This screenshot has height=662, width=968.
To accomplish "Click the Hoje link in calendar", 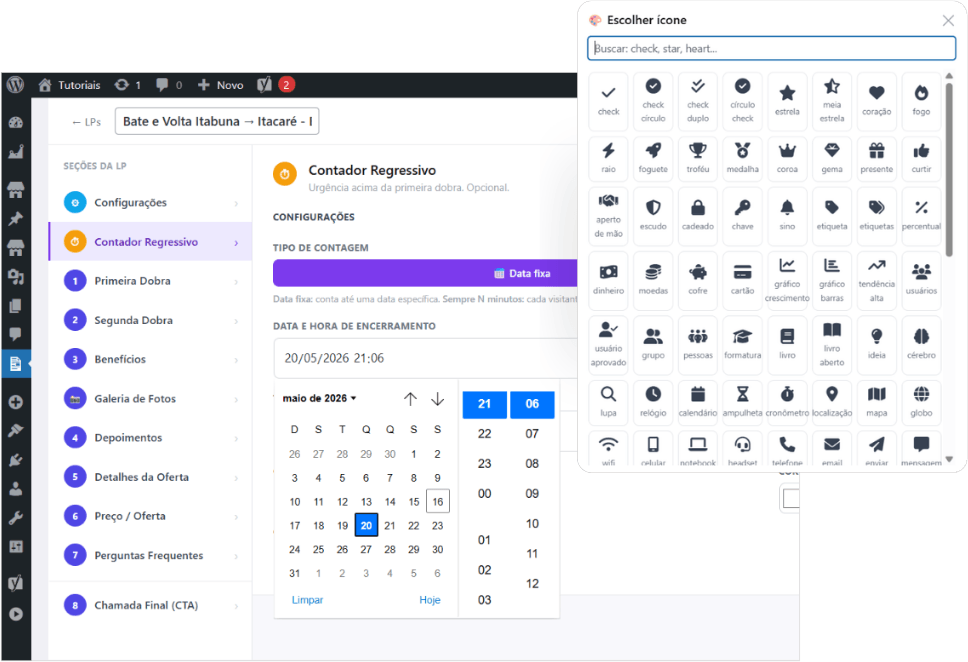I will click(430, 600).
